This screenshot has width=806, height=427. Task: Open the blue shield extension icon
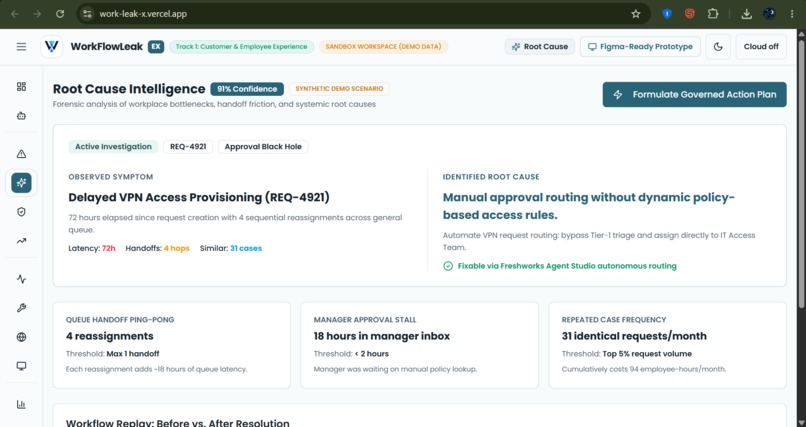(667, 14)
